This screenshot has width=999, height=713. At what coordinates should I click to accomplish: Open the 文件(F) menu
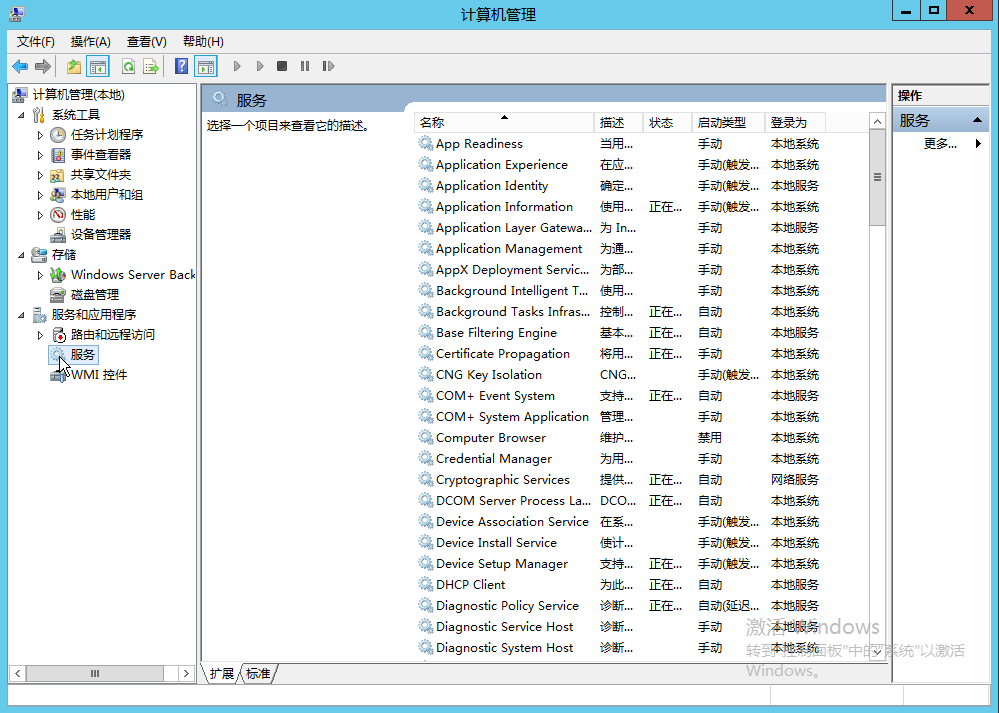(x=36, y=41)
